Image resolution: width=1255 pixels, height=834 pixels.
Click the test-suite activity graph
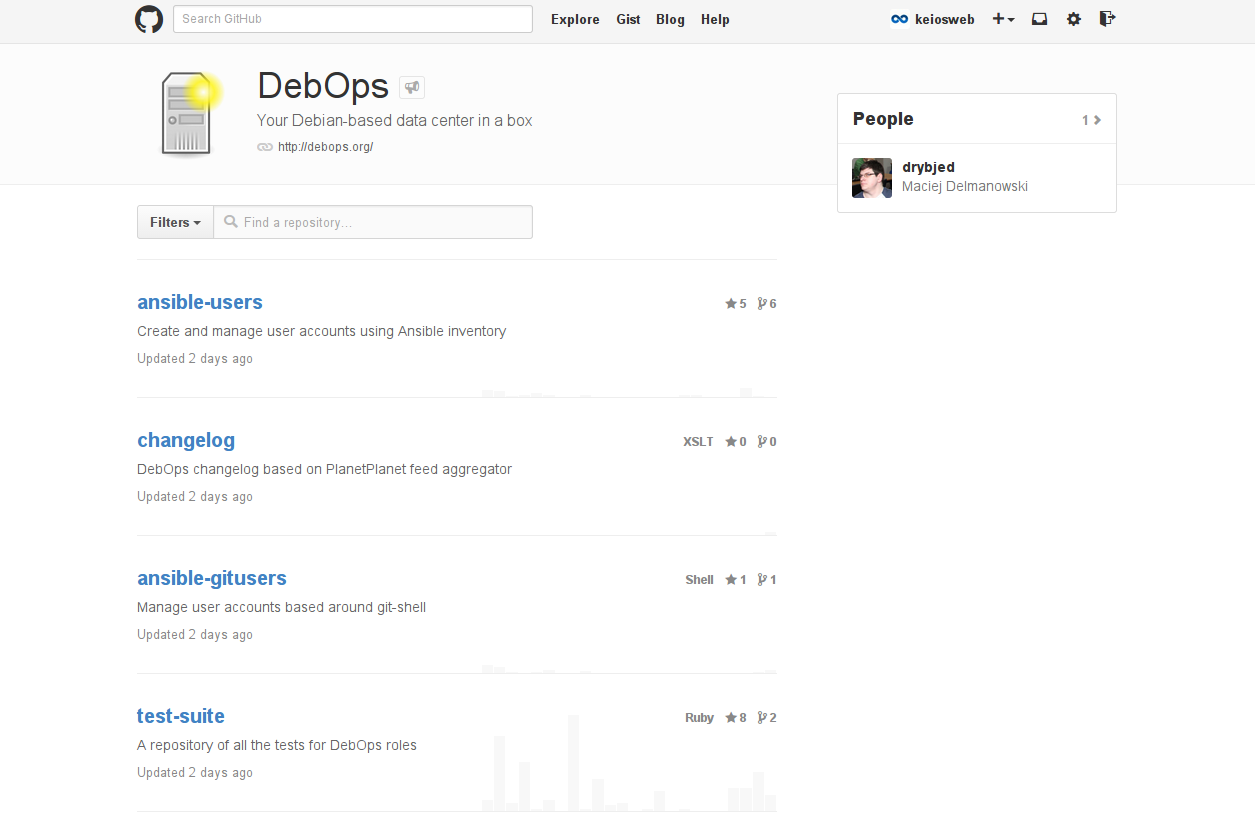[x=628, y=762]
